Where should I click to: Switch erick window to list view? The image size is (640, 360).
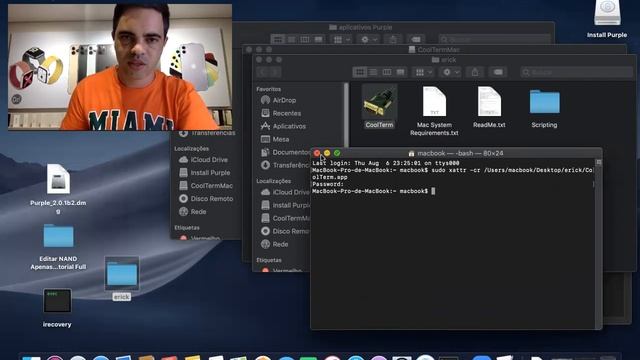coord(373,72)
